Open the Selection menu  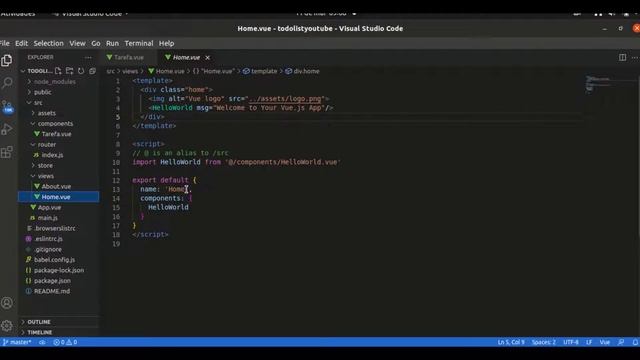pos(49,43)
